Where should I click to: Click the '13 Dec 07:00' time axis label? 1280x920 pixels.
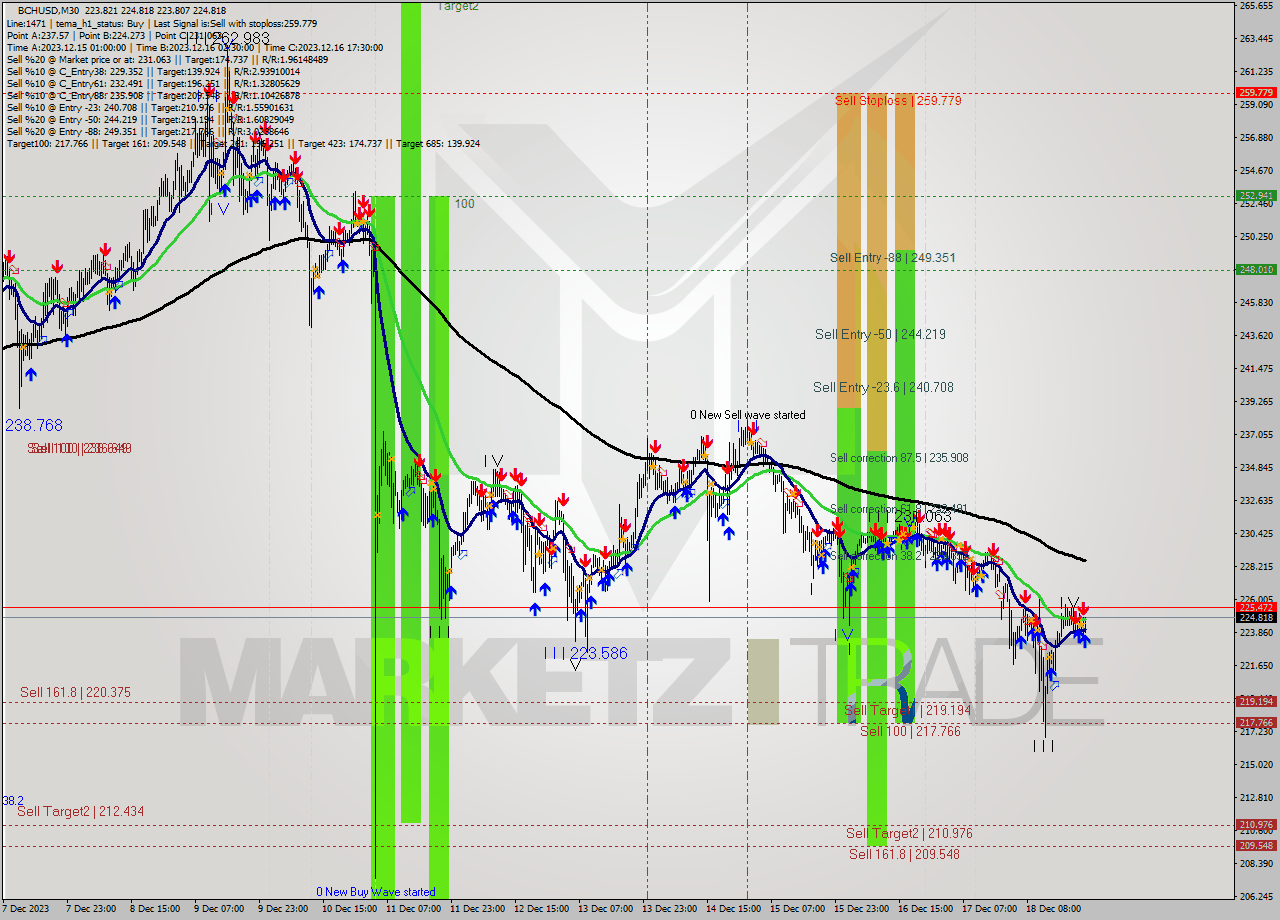[605, 909]
